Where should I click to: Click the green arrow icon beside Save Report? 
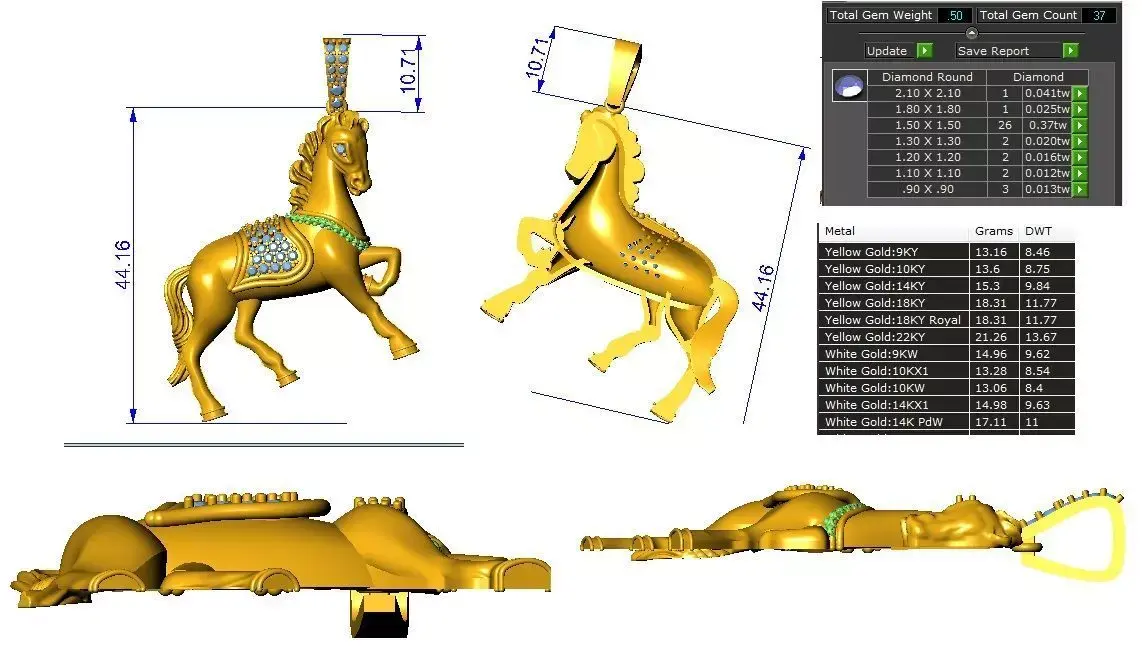coord(1069,50)
